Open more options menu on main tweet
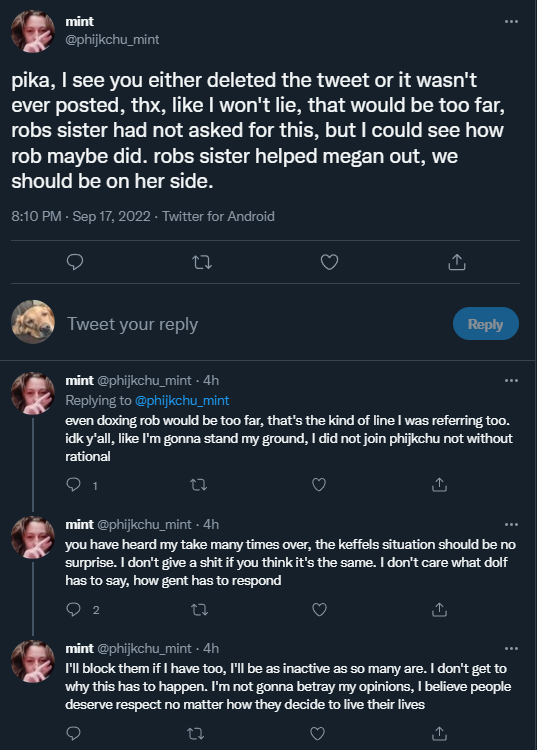Screen dimensions: 537x750 click(x=511, y=22)
